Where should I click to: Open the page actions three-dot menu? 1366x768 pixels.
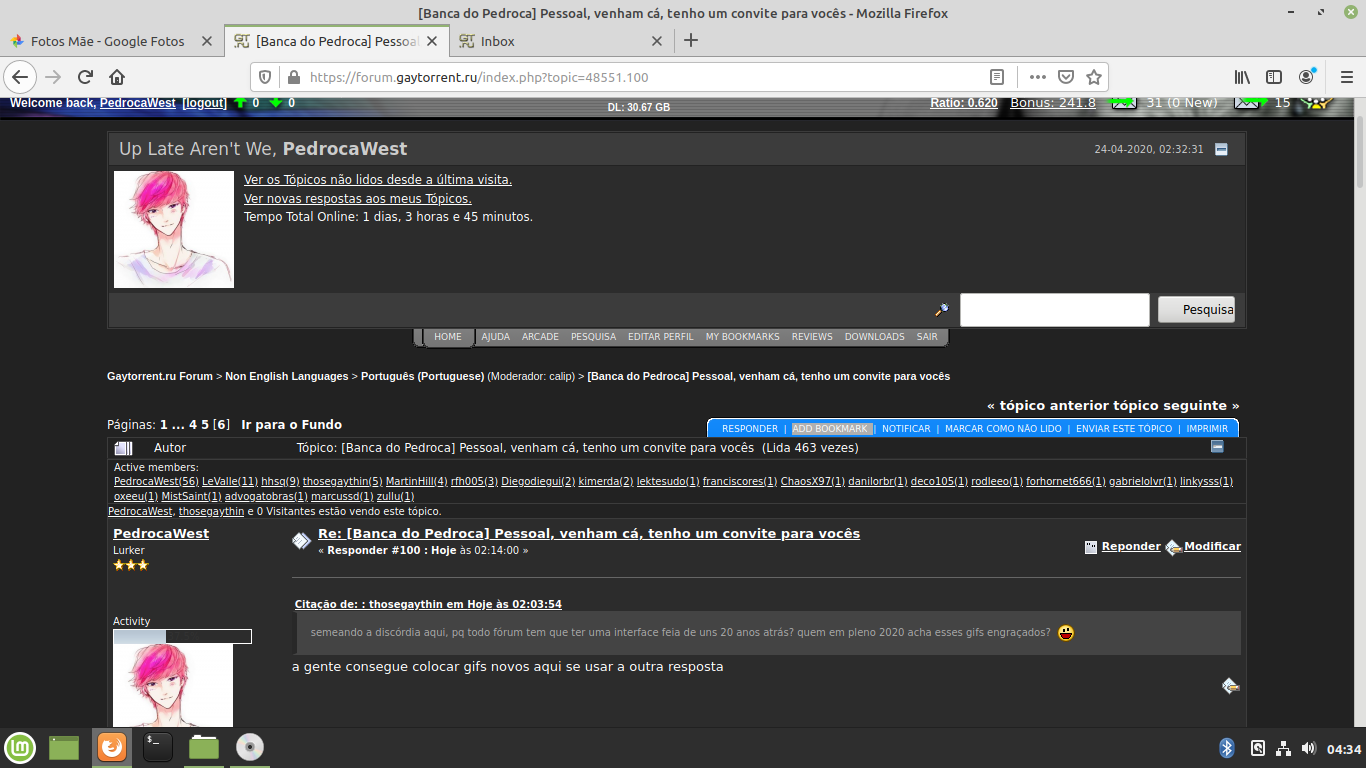[x=1037, y=76]
